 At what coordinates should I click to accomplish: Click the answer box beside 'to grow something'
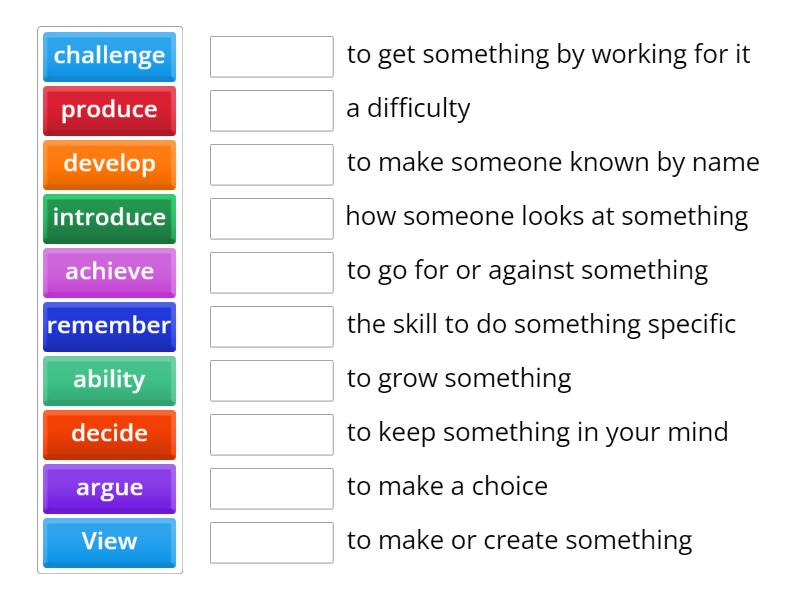pyautogui.click(x=272, y=379)
